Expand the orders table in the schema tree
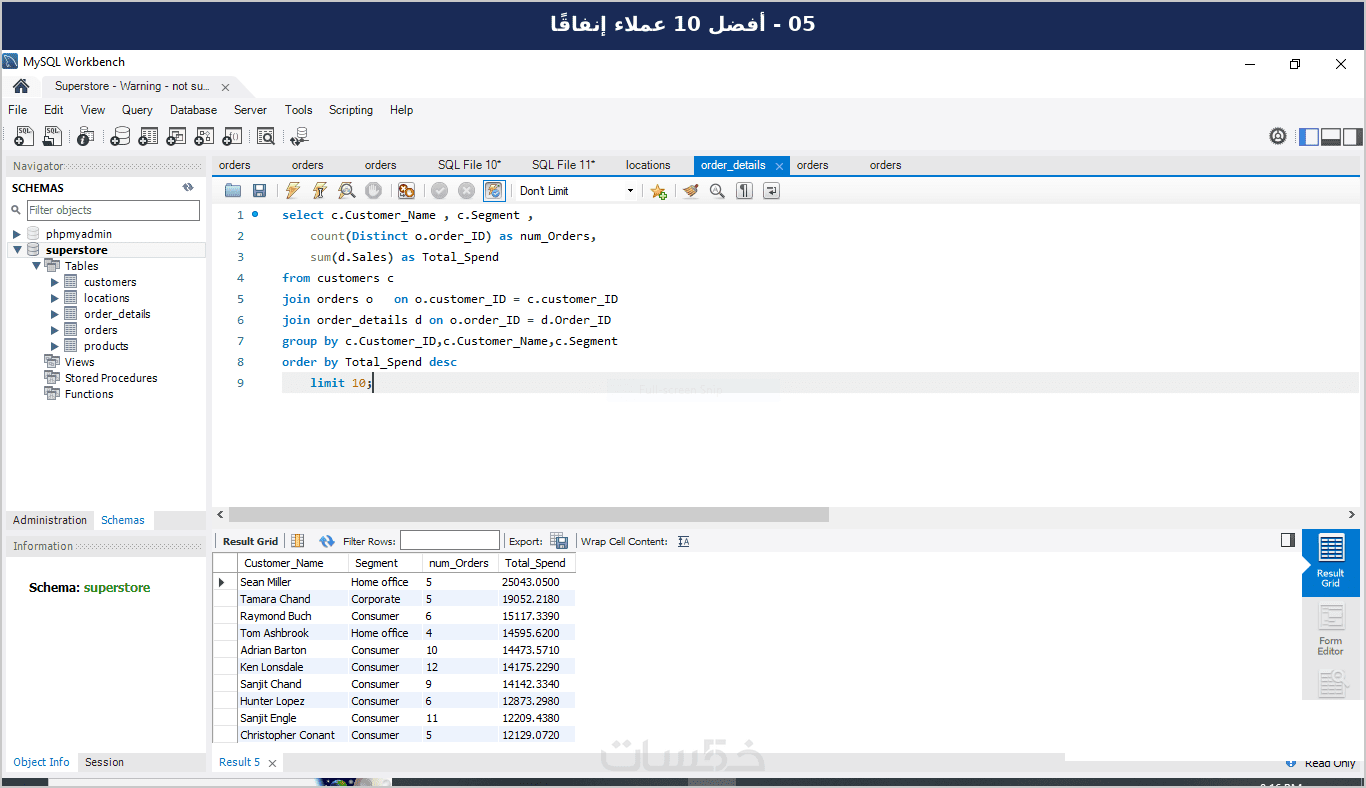Screen dimensions: 1366x788 click(x=55, y=330)
